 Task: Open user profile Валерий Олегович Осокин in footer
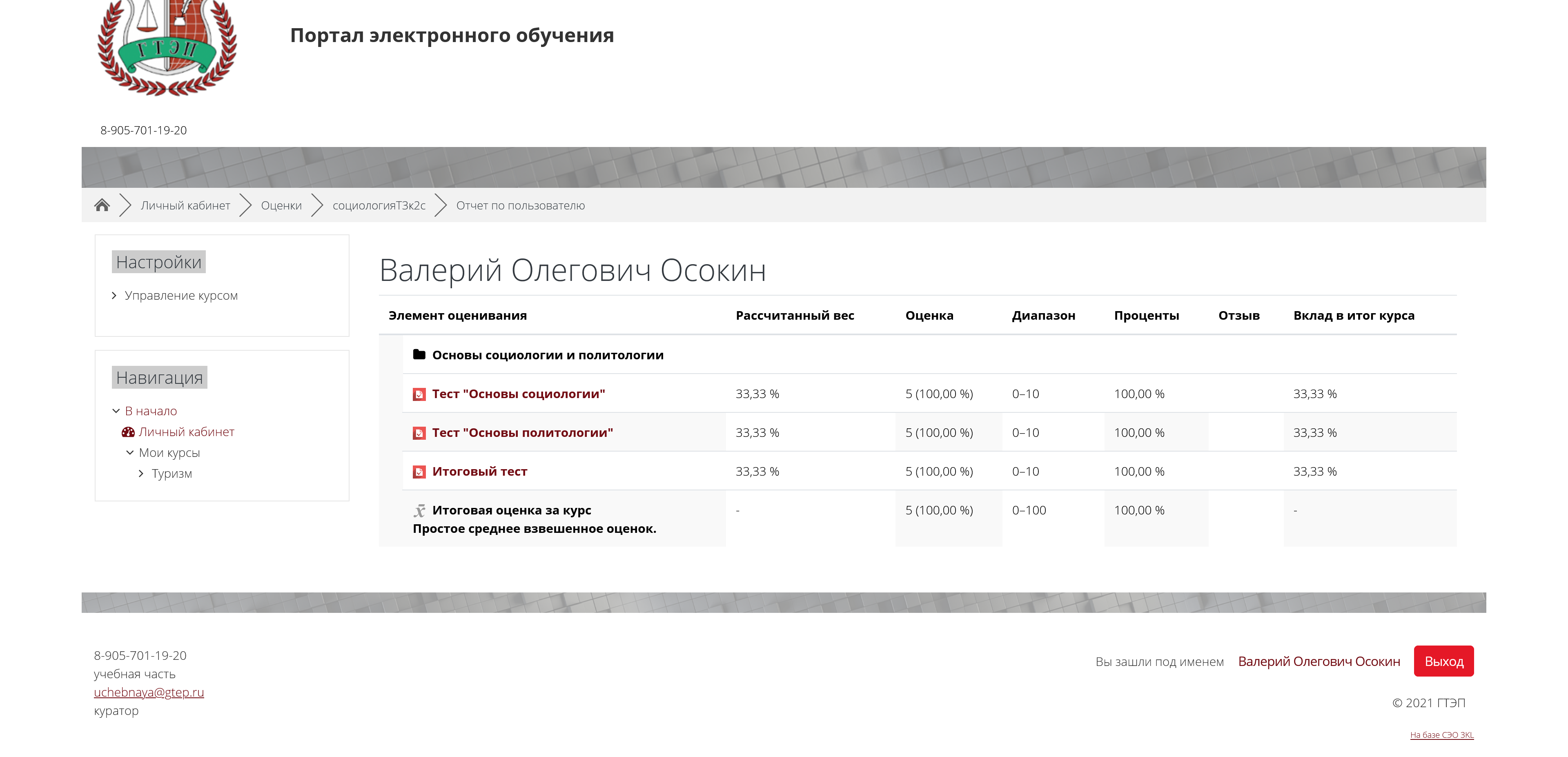tap(1319, 661)
